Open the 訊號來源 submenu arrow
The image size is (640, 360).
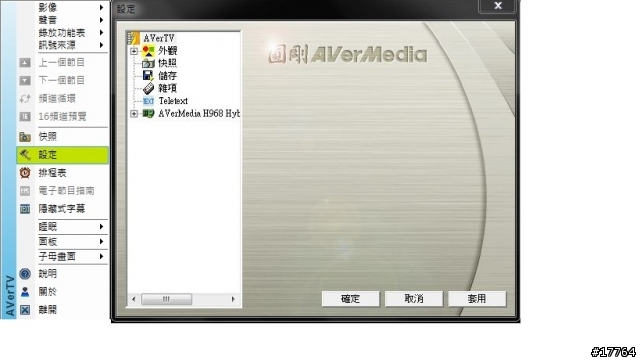pyautogui.click(x=101, y=45)
